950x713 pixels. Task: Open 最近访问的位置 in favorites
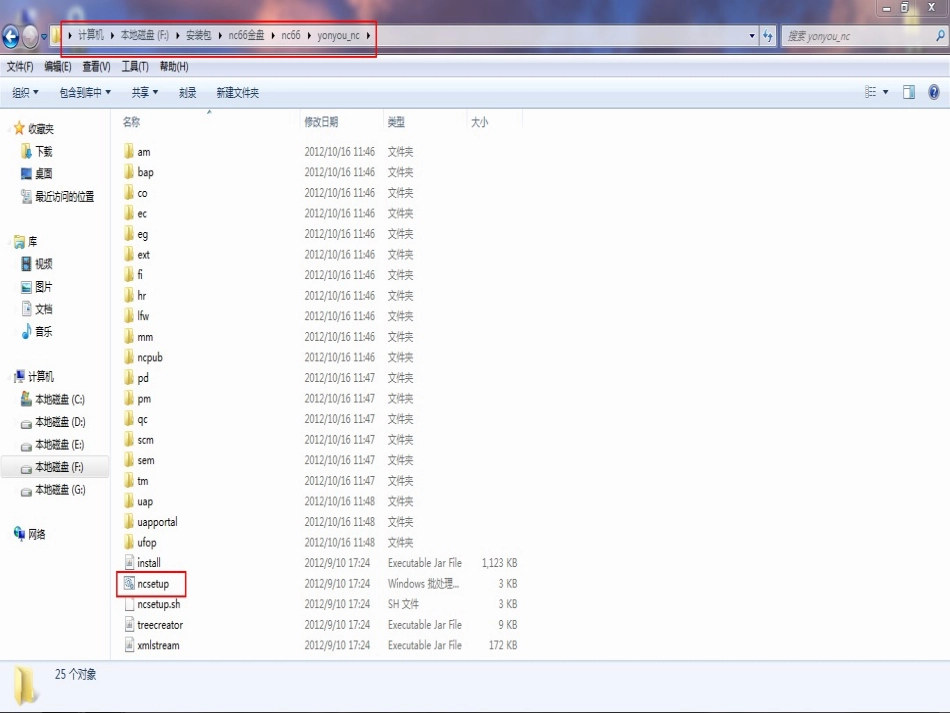pos(64,196)
